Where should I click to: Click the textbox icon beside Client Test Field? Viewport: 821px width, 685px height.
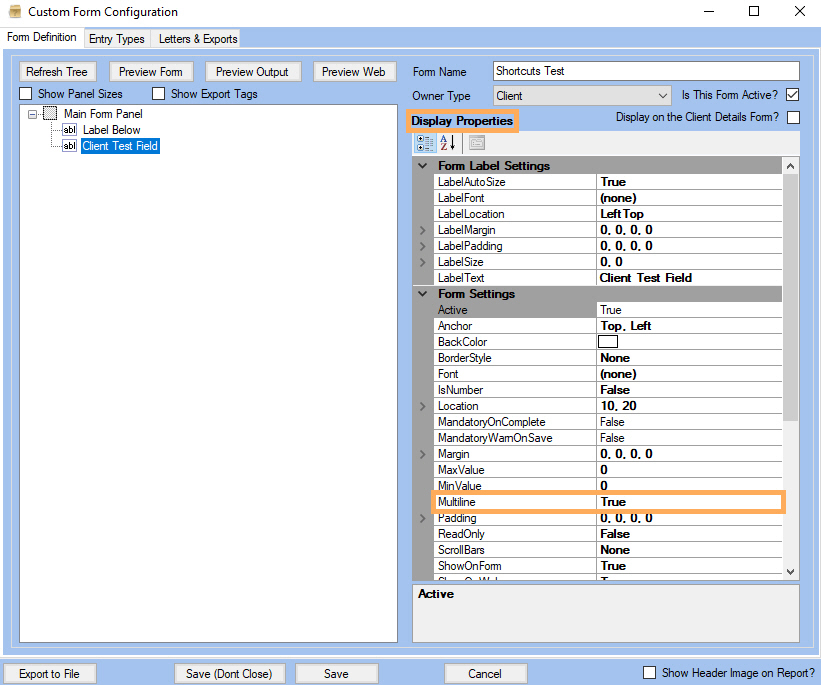[68, 145]
